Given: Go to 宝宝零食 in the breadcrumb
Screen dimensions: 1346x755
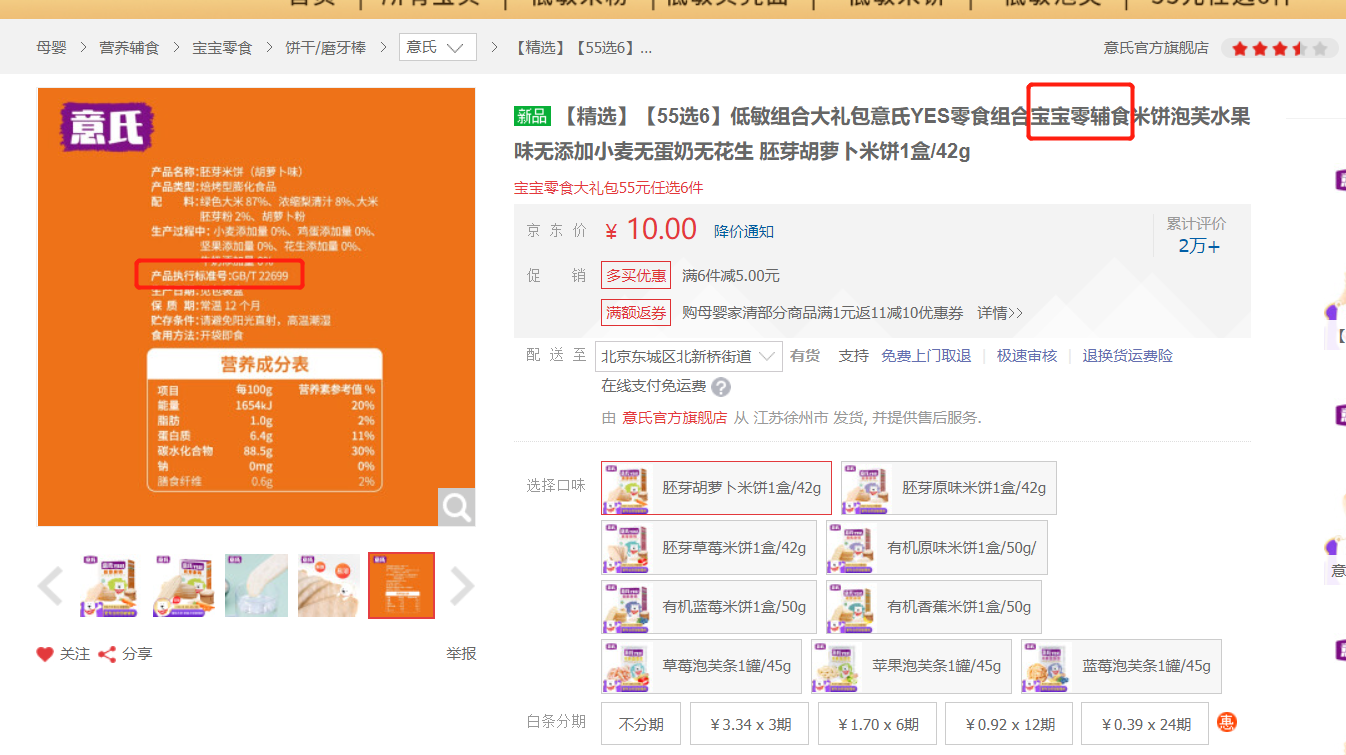Looking at the screenshot, I should (x=223, y=47).
